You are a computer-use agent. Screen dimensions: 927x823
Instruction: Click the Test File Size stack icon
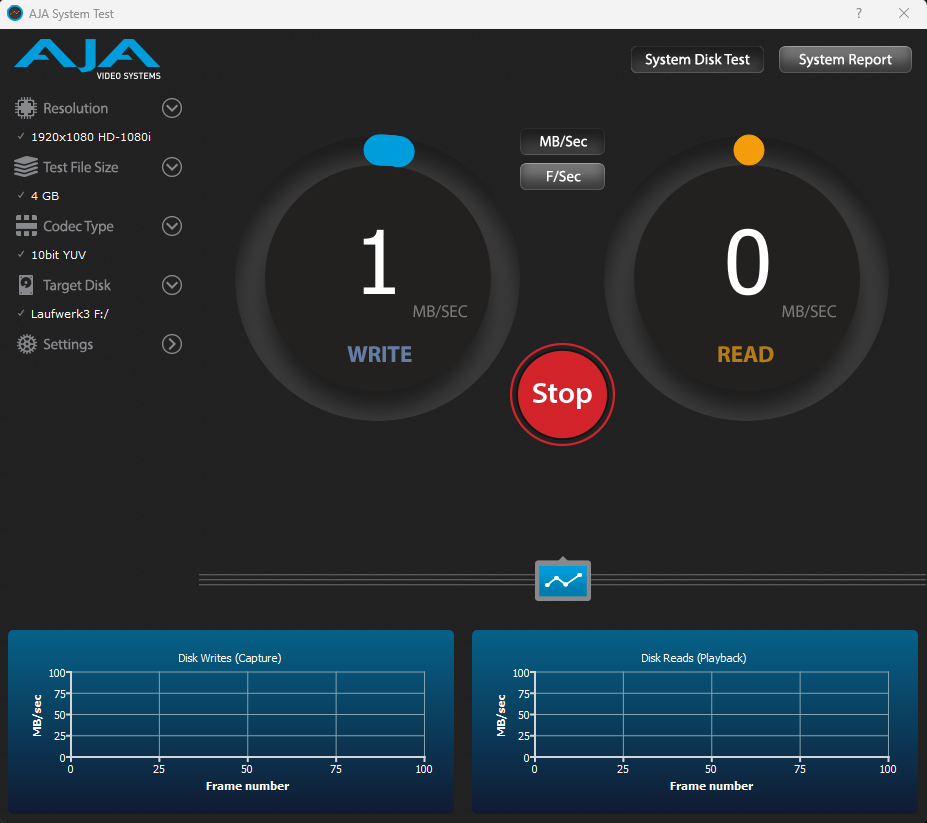(x=25, y=167)
